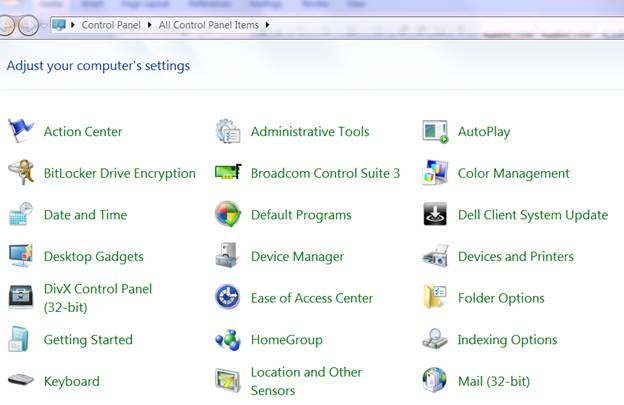Click the Broadcom Control Suite 3 icon
624x405 pixels.
click(x=228, y=173)
